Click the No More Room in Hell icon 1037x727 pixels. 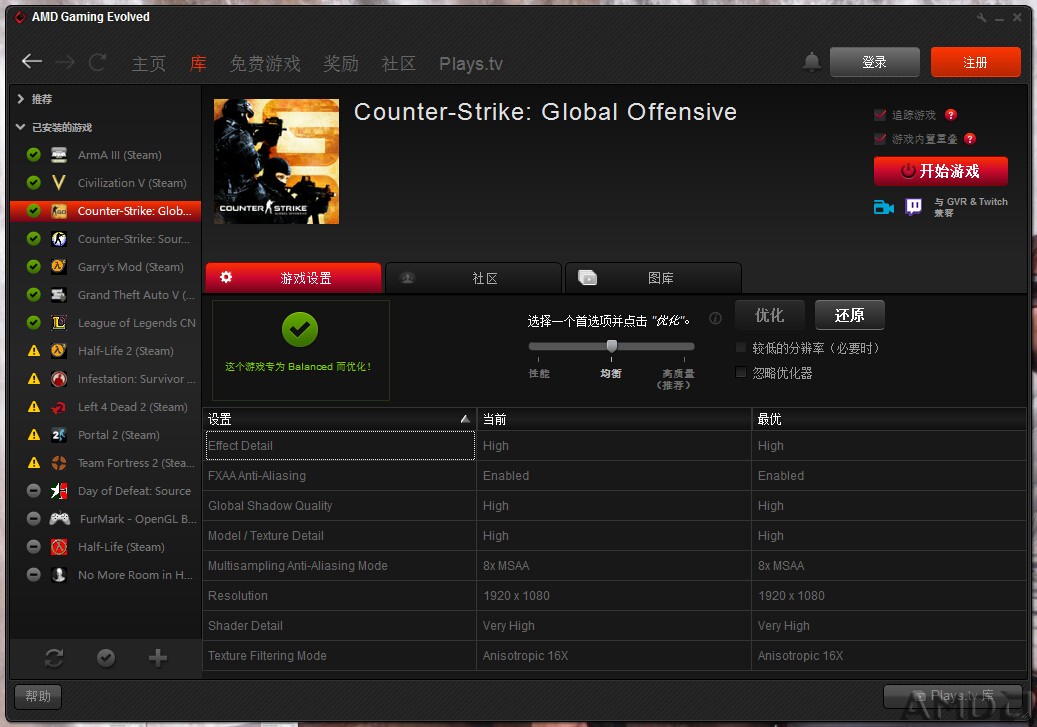(x=59, y=575)
